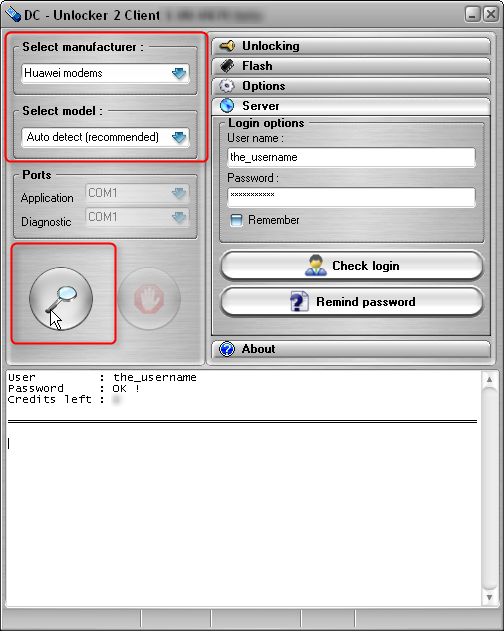Click the log scrollbar down arrow
Image resolution: width=504 pixels, height=631 pixels.
pyautogui.click(x=490, y=598)
